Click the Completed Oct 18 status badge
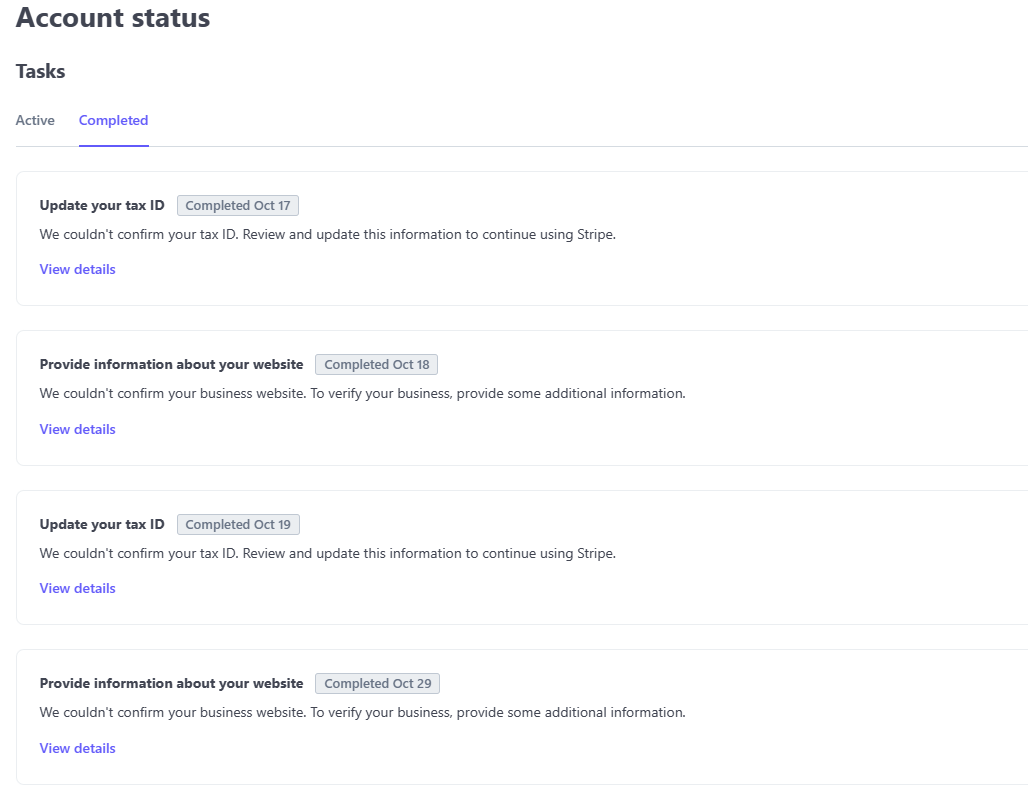Image resolution: width=1028 pixels, height=789 pixels. click(377, 365)
